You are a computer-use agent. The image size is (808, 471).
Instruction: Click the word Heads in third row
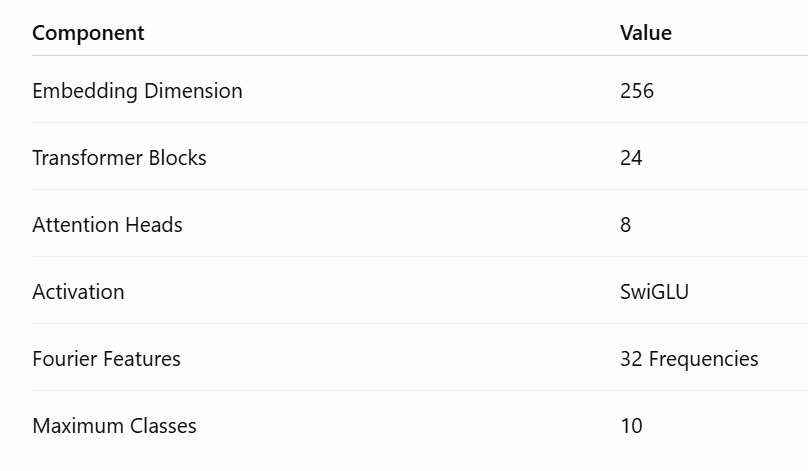coord(154,225)
